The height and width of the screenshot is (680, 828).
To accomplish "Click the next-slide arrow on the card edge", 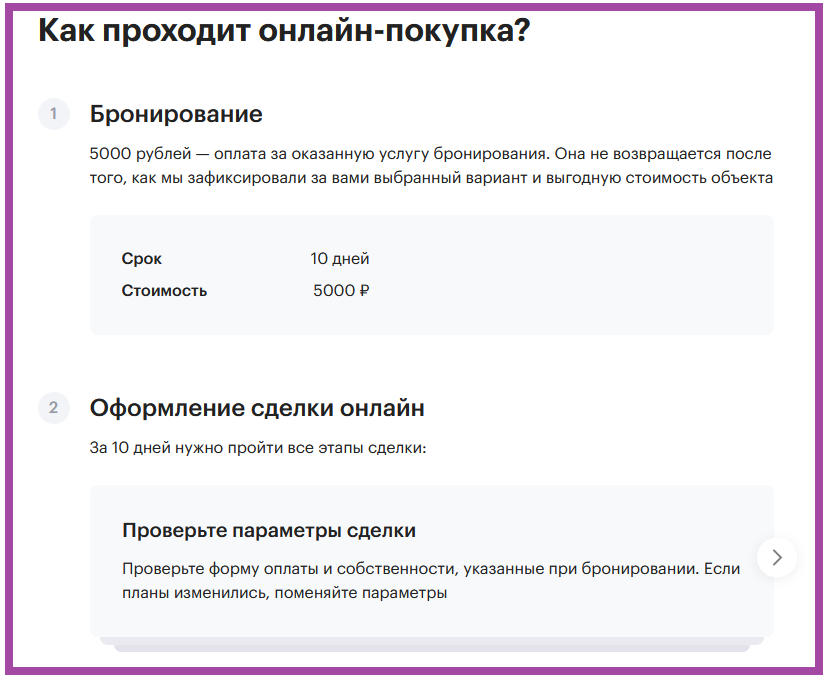I will pos(776,558).
